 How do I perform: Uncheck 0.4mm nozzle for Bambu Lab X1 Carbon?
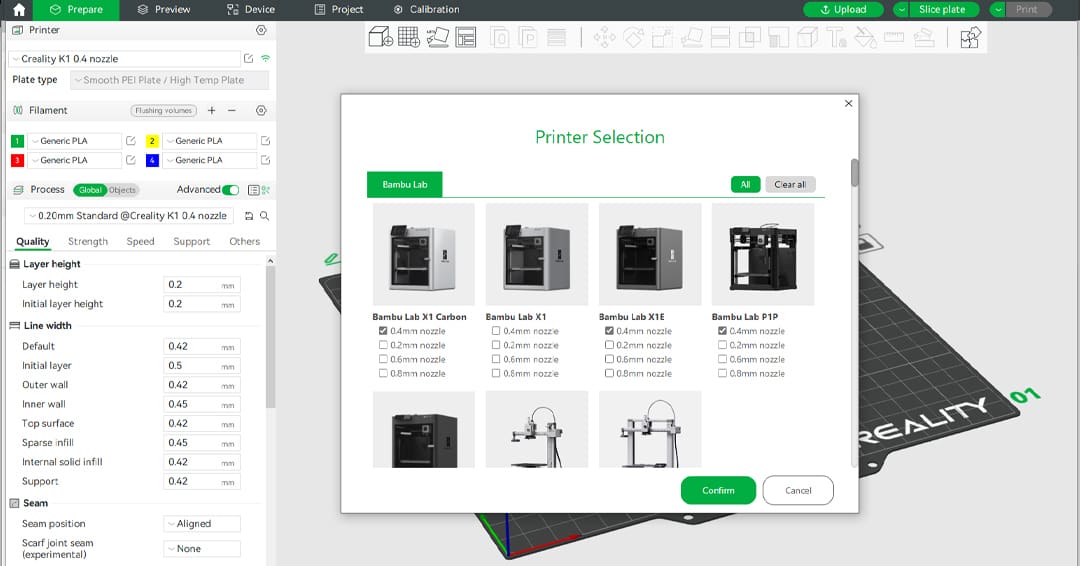383,331
